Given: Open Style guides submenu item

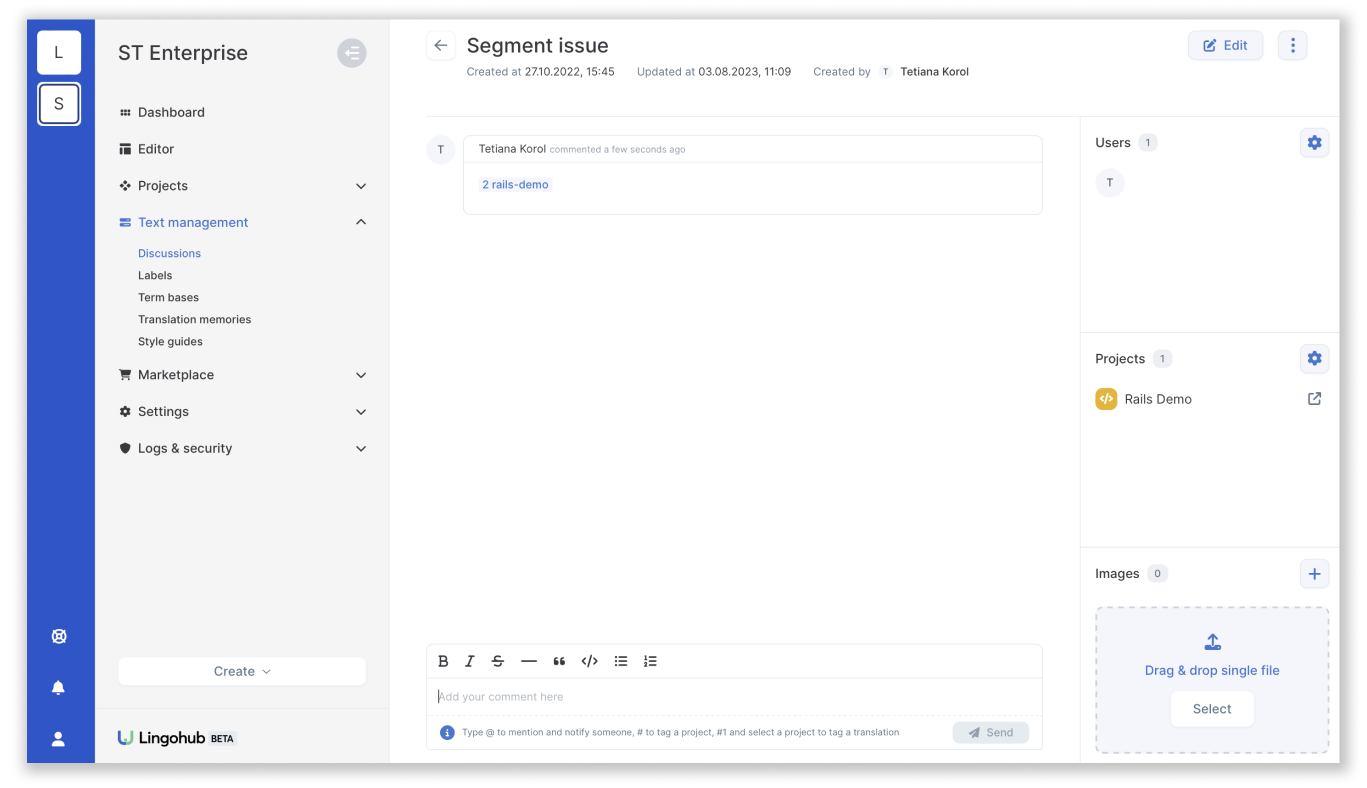Looking at the screenshot, I should coord(170,342).
